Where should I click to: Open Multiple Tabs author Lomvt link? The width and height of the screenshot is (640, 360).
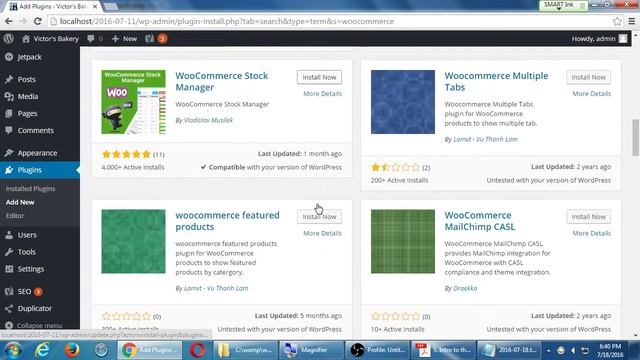(485, 139)
